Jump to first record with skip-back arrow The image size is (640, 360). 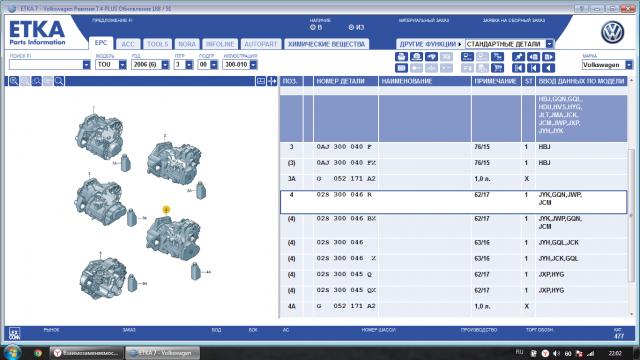(x=518, y=68)
